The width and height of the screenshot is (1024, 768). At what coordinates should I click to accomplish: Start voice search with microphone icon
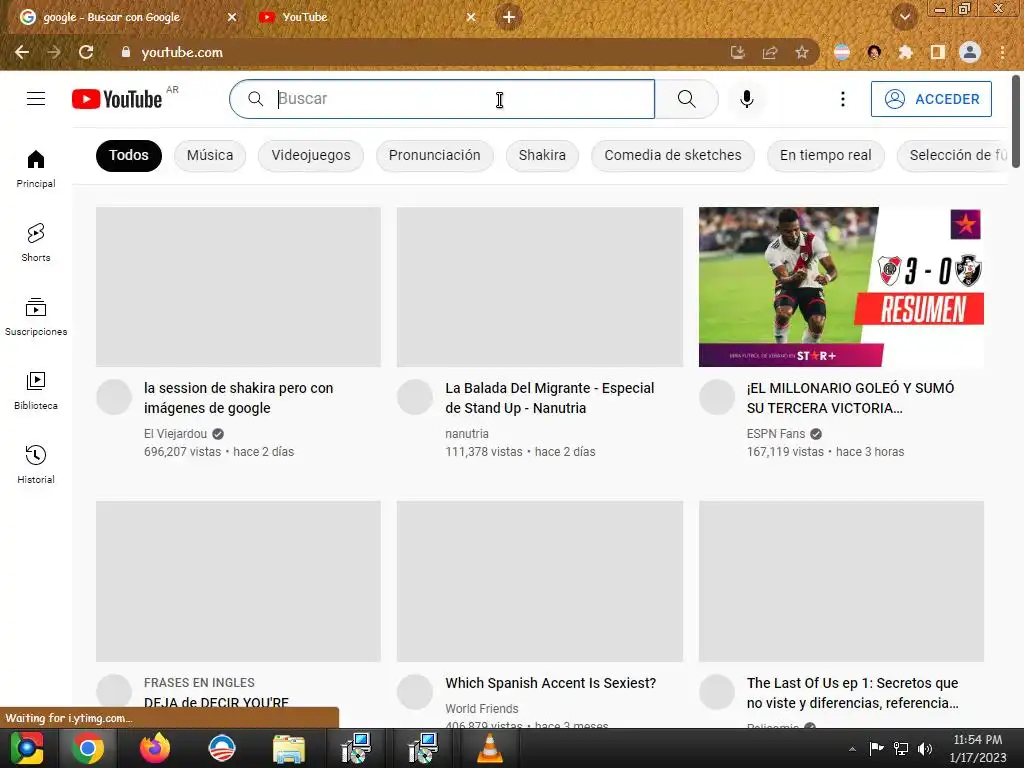coord(746,99)
